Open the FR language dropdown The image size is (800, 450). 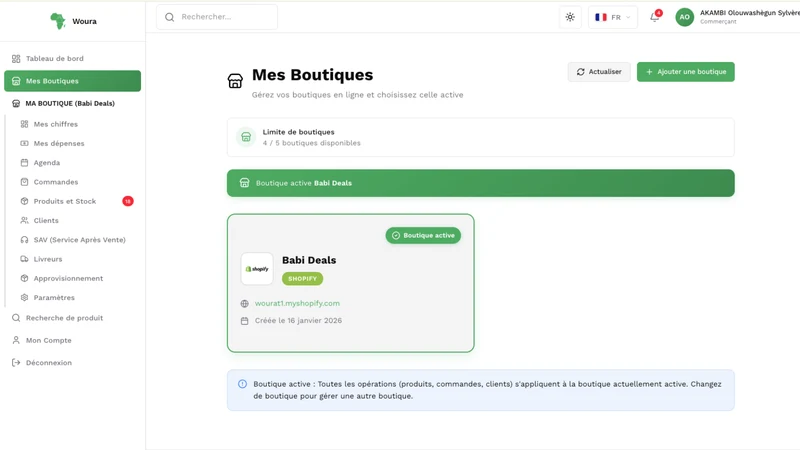612,17
